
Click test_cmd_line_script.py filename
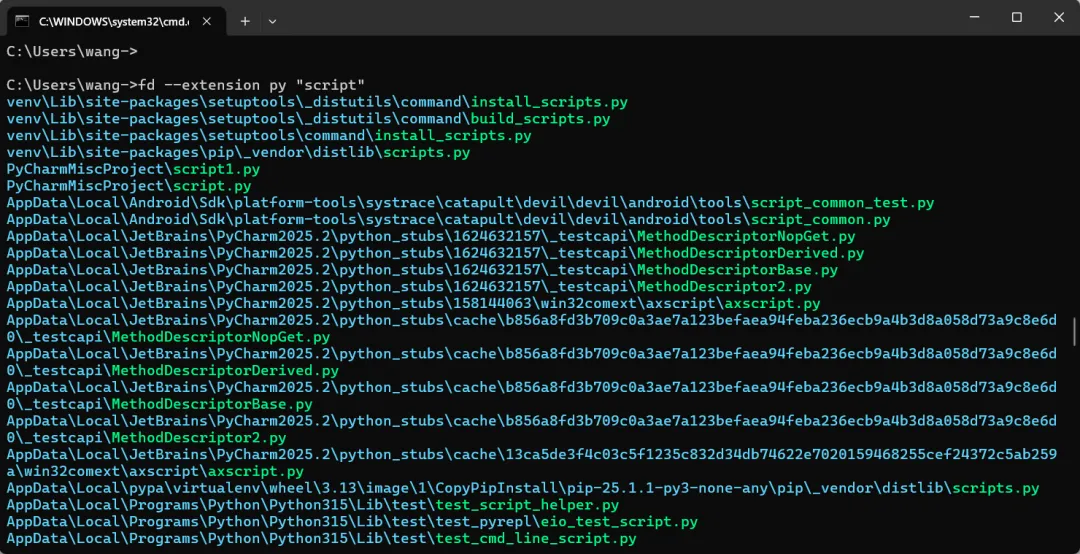click(536, 538)
